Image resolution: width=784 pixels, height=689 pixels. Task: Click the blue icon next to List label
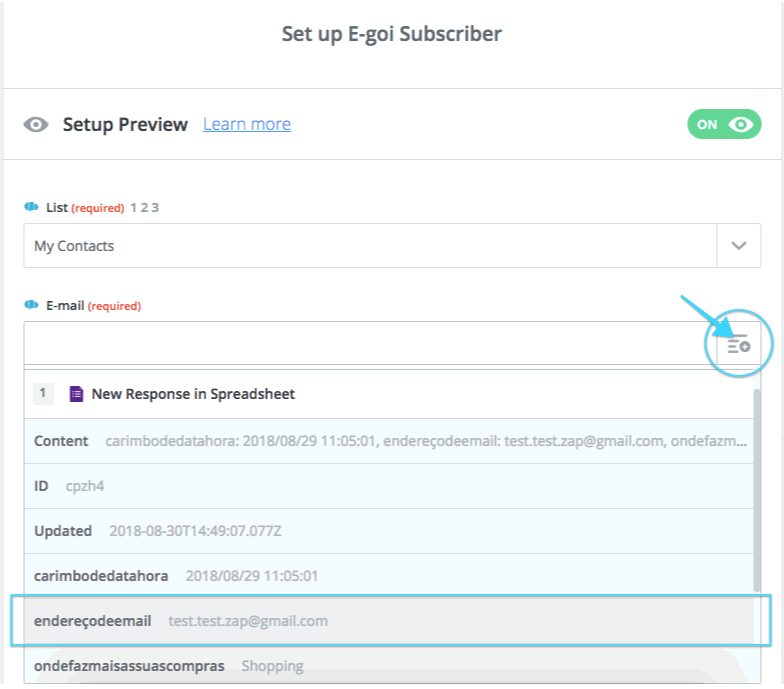click(31, 207)
